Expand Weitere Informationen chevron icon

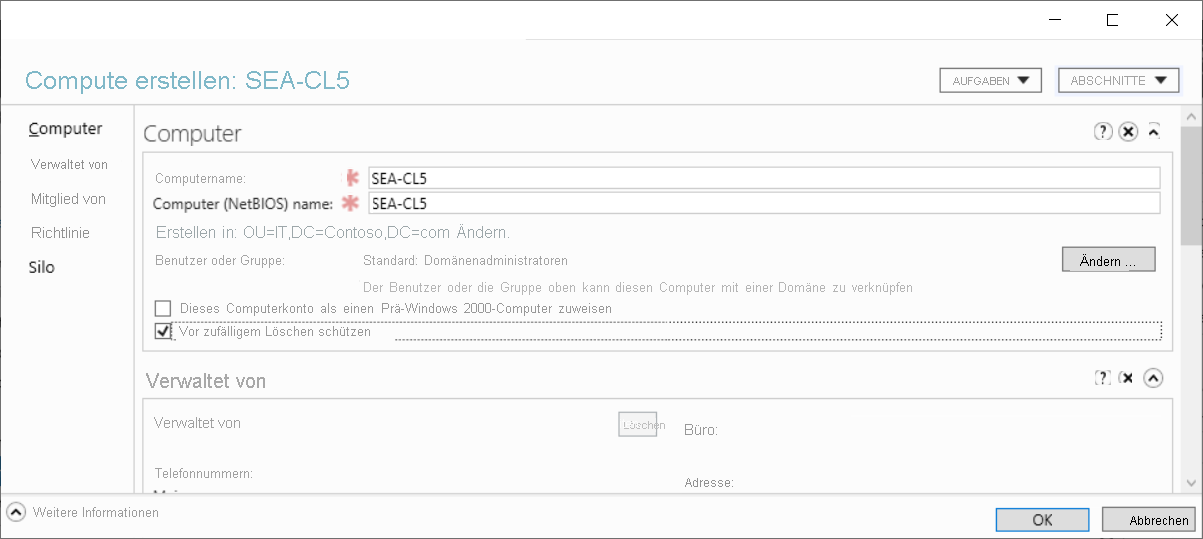pyautogui.click(x=16, y=512)
